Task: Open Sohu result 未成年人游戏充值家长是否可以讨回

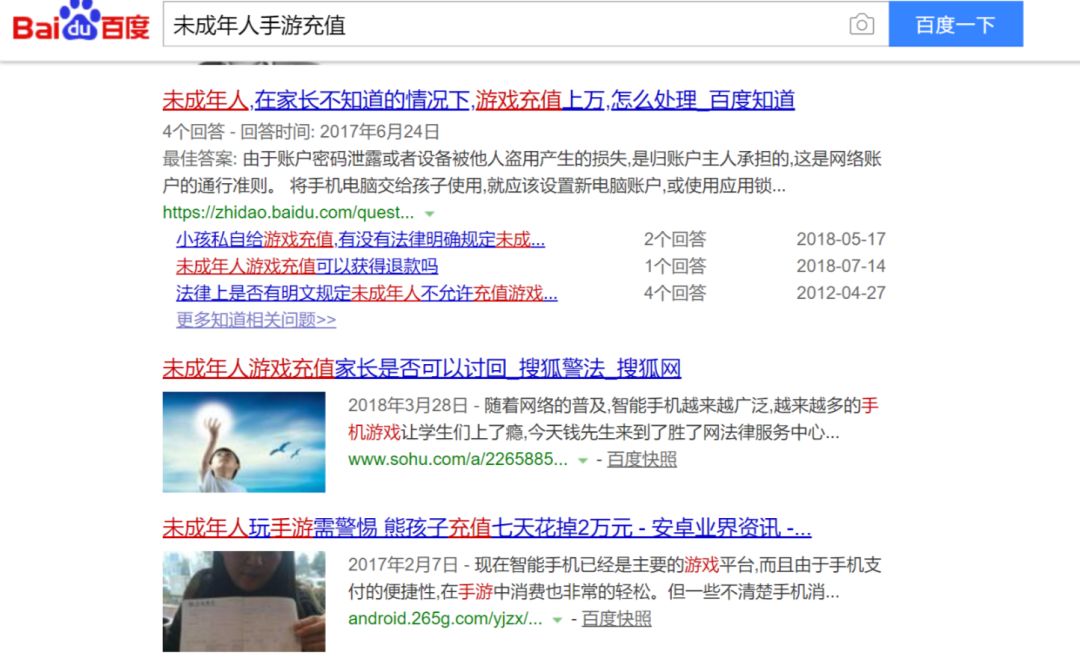Action: [x=422, y=368]
